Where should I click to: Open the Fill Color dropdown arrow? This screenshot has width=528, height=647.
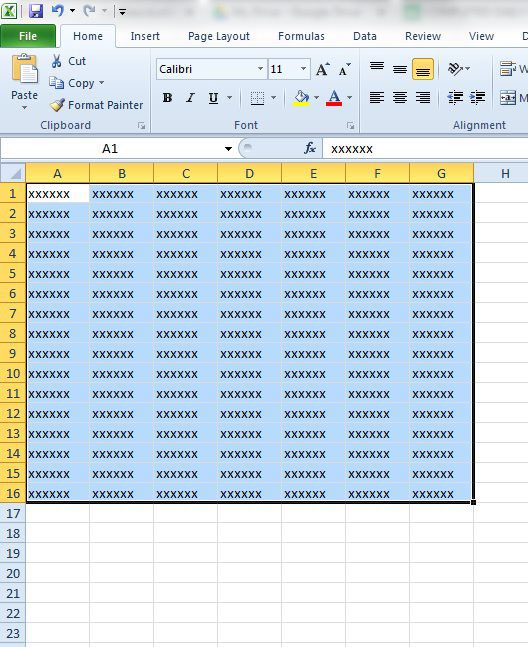[x=316, y=98]
